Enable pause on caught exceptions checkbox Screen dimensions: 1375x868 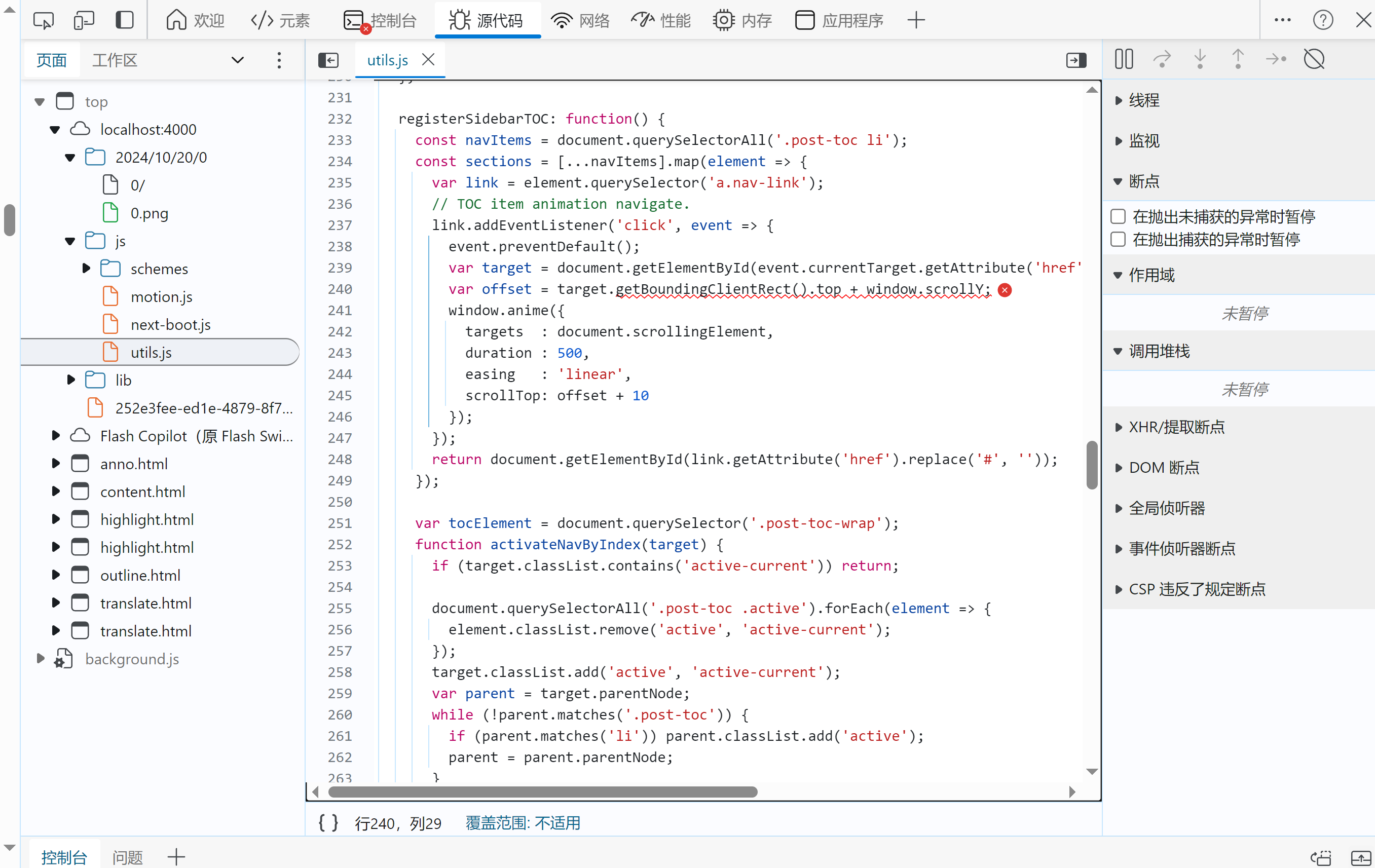coord(1118,239)
